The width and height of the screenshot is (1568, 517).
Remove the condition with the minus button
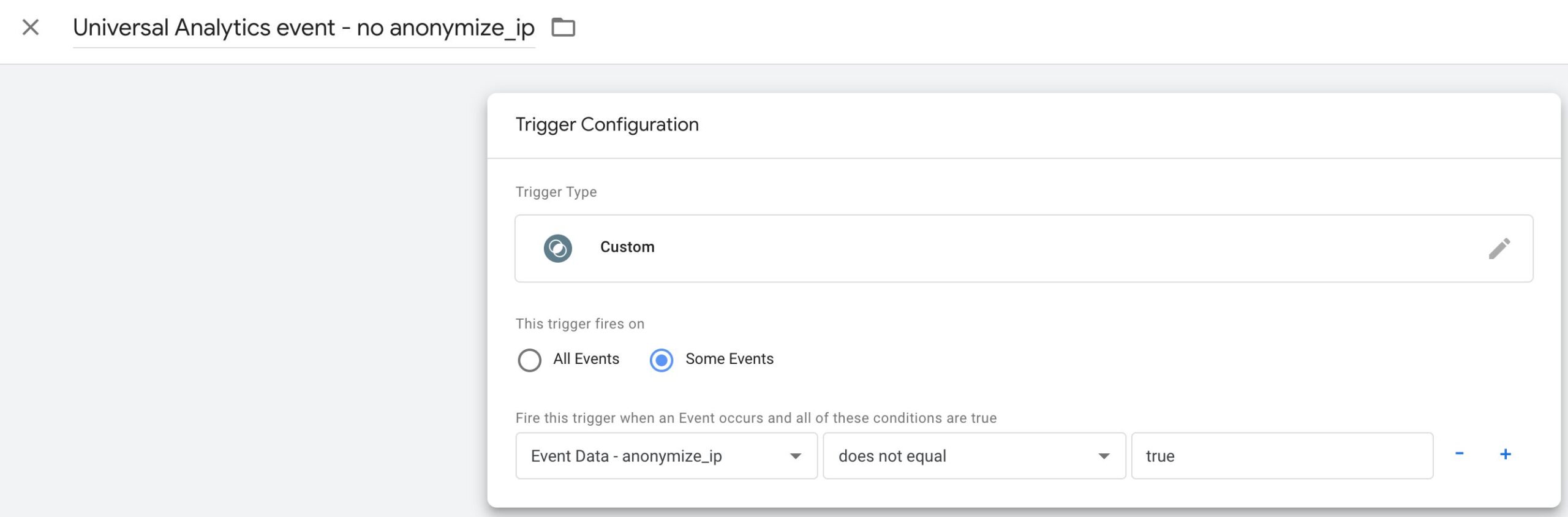click(1460, 454)
